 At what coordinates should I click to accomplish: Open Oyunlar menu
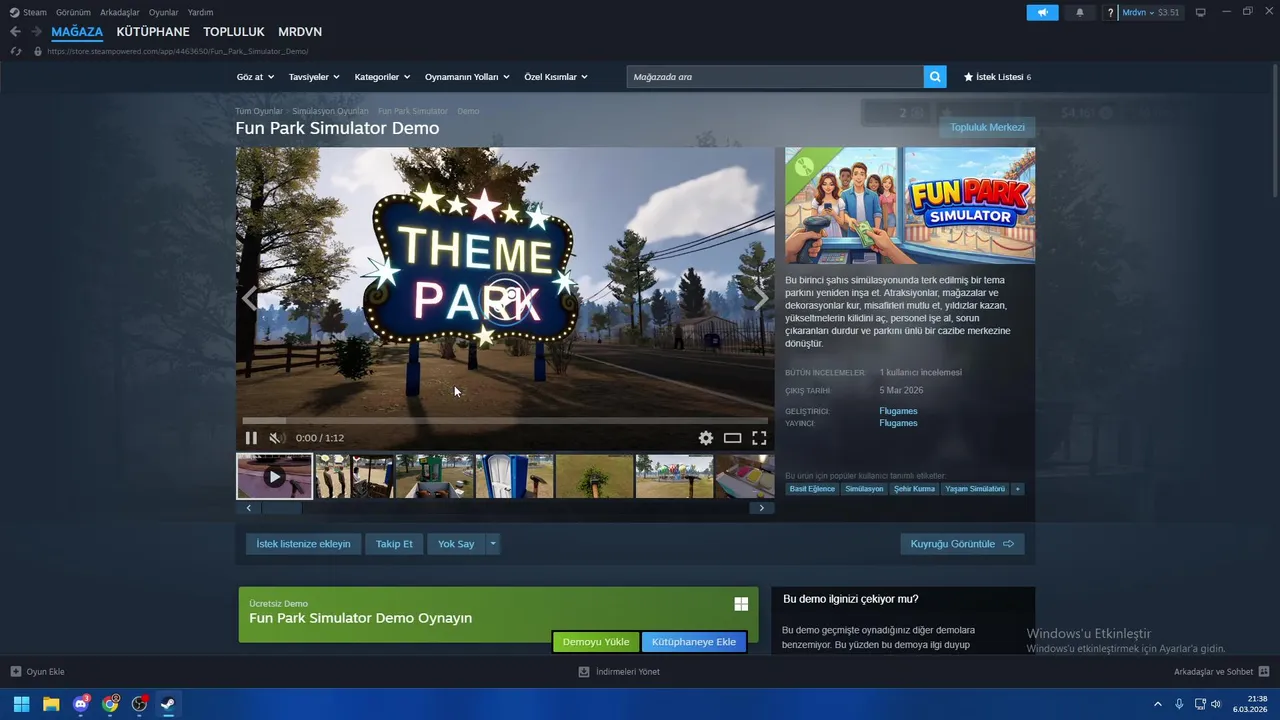[164, 13]
